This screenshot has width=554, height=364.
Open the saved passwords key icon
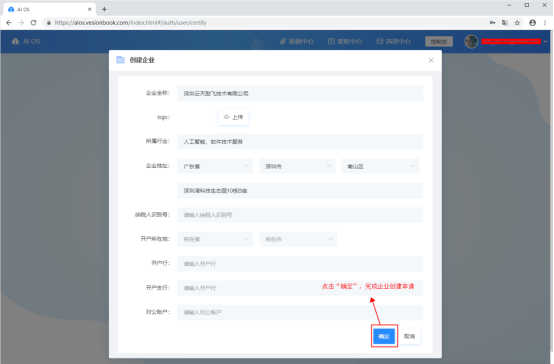(x=492, y=23)
